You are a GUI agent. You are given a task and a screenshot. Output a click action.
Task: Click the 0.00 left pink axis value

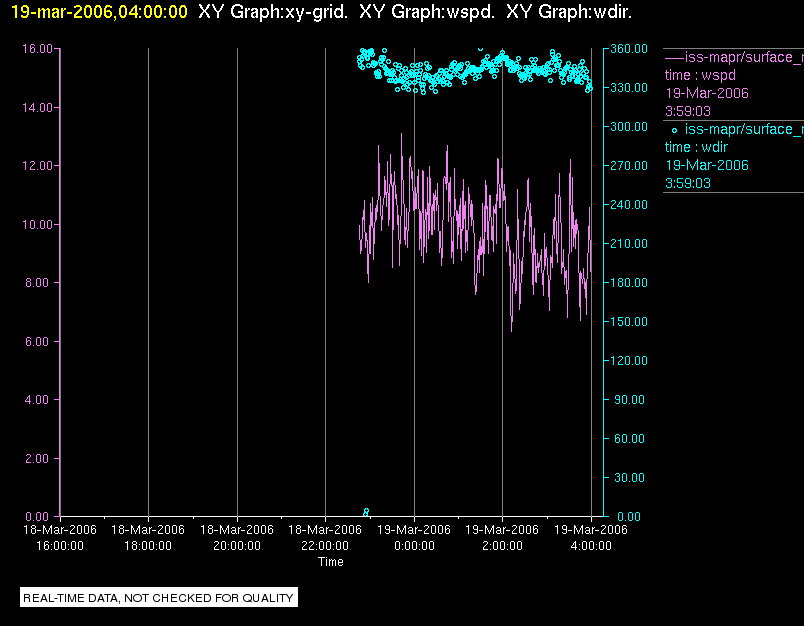point(38,516)
